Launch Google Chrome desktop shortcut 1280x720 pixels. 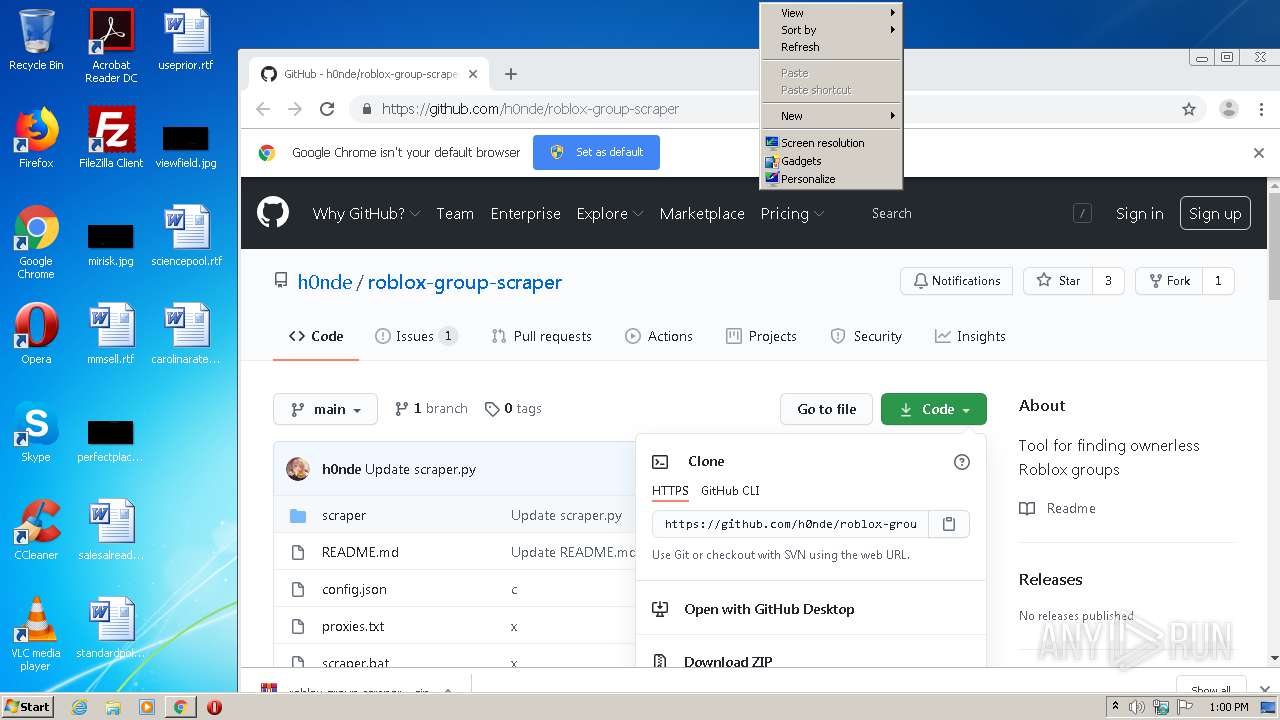[x=36, y=242]
